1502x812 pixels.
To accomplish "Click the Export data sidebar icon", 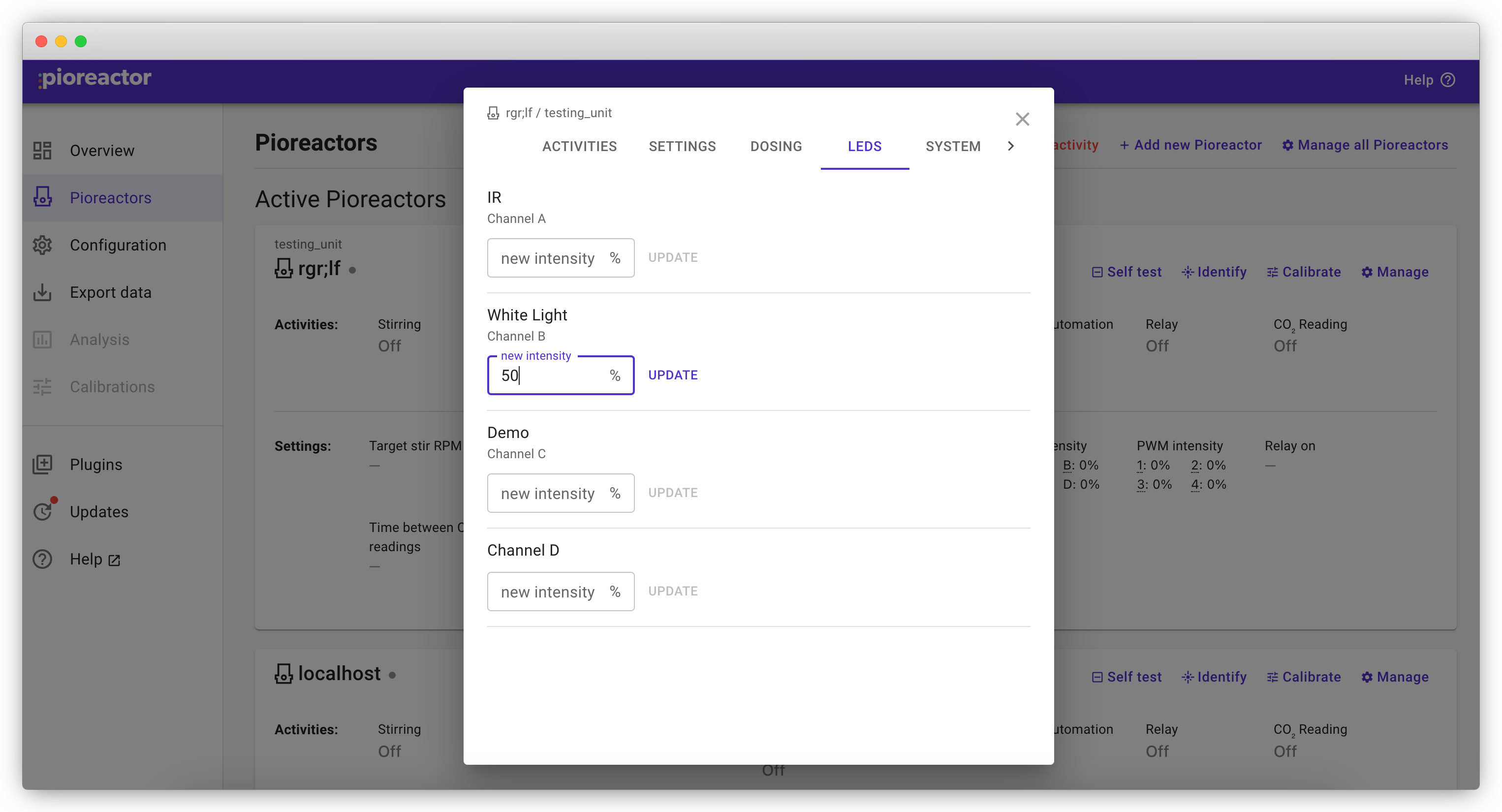I will pyautogui.click(x=44, y=292).
